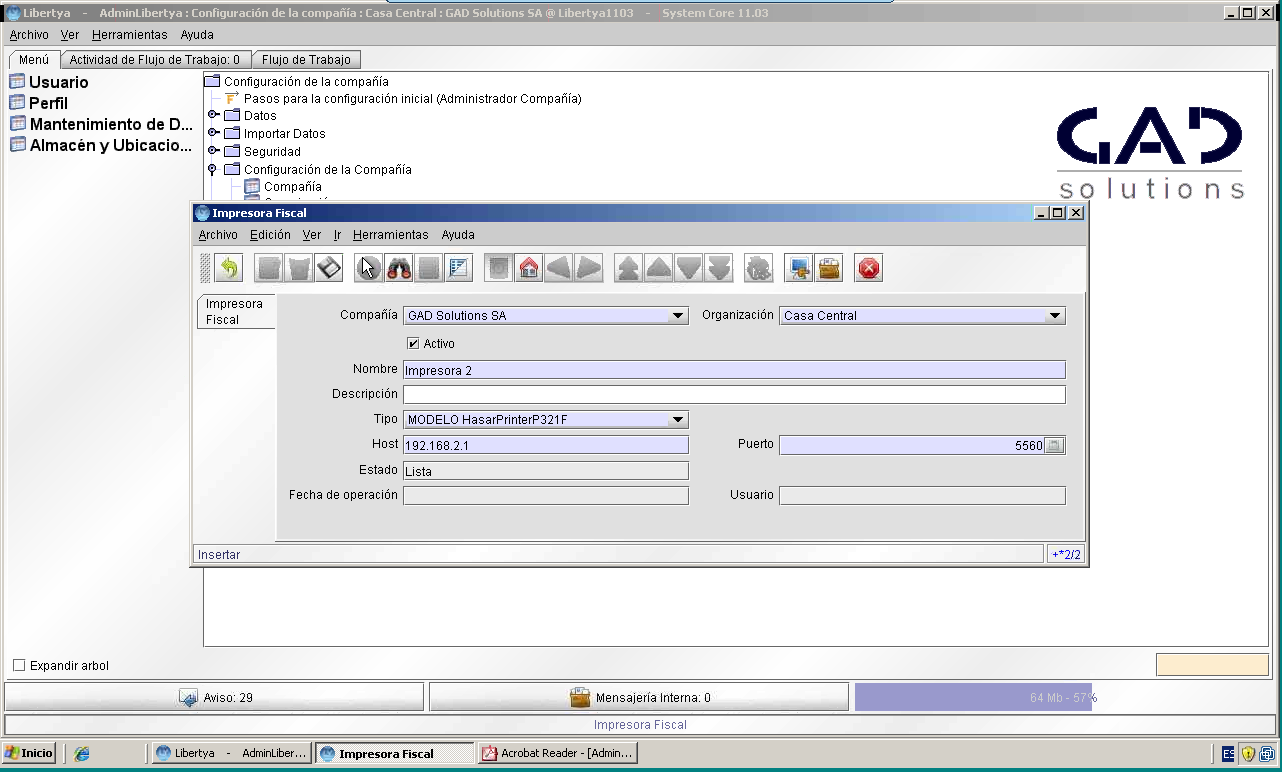Click Internet Explorer quick launch icon

[82, 754]
